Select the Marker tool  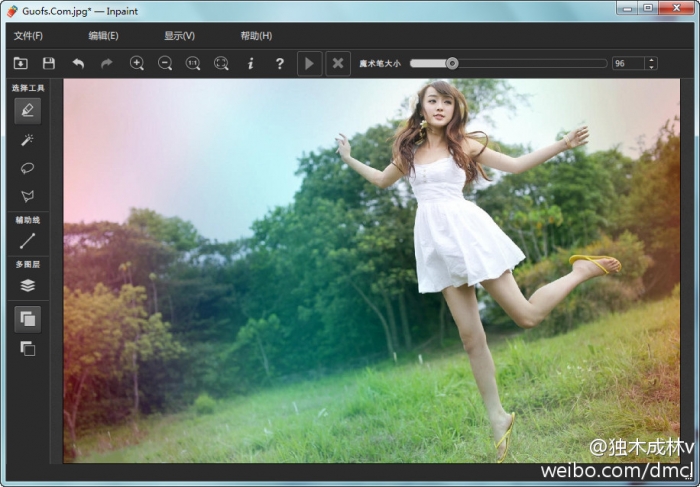click(28, 111)
